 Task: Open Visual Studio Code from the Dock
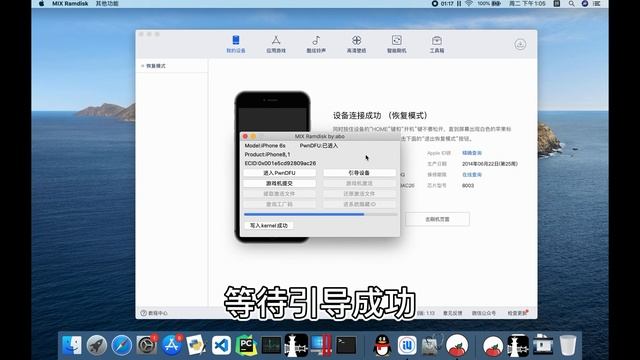coord(221,345)
